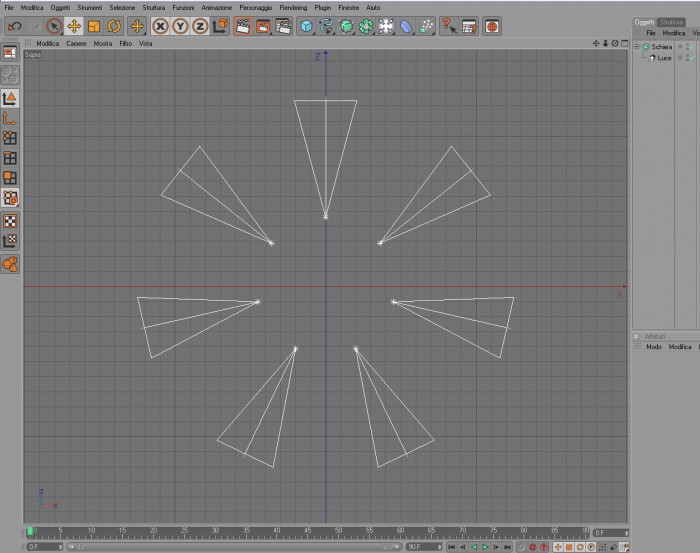Image resolution: width=700 pixels, height=553 pixels.
Task: Select the Schiera object
Action: [661, 46]
